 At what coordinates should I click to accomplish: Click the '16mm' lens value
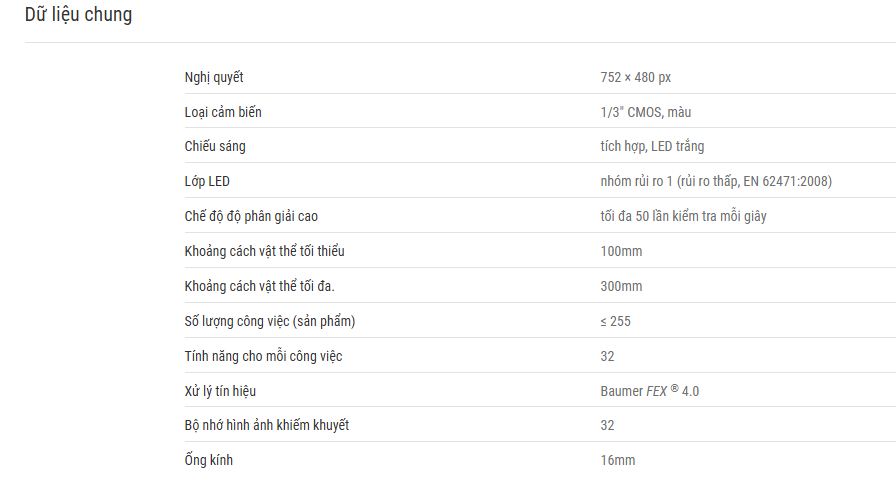pos(617,460)
